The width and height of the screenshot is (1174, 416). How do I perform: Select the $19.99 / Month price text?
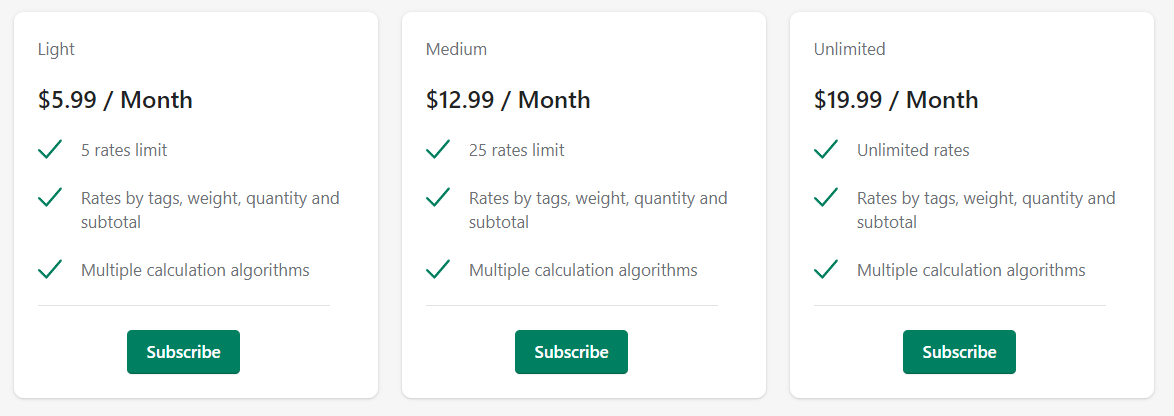pos(896,100)
